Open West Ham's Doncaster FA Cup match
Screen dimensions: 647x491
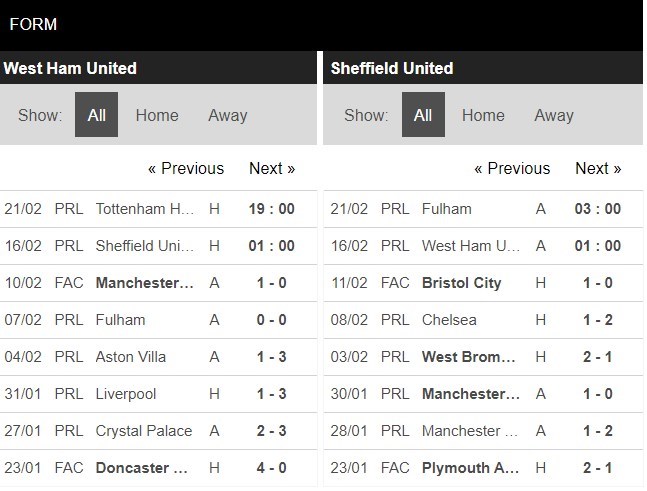tap(145, 468)
